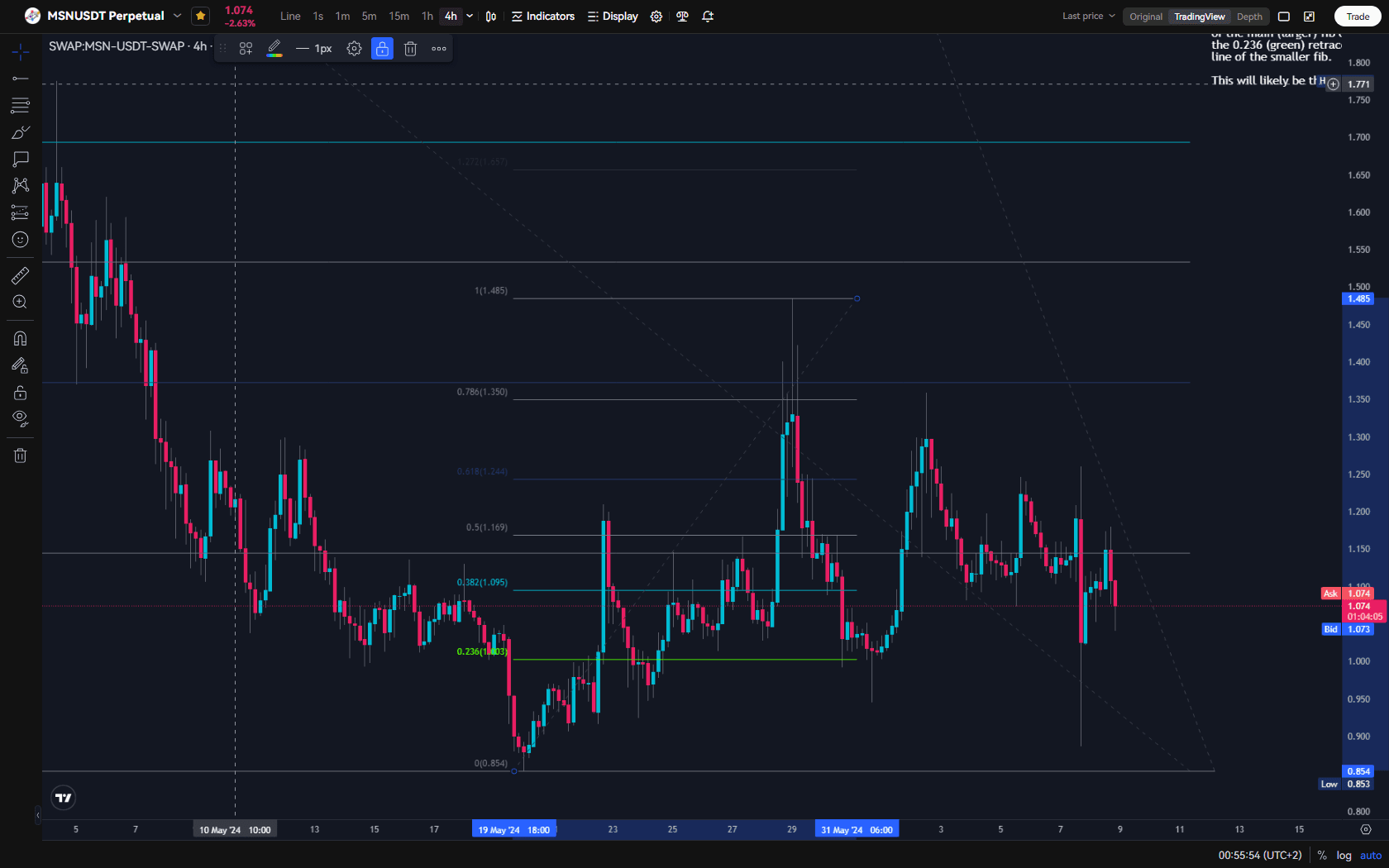Switch to TradingView chart view

click(1200, 17)
